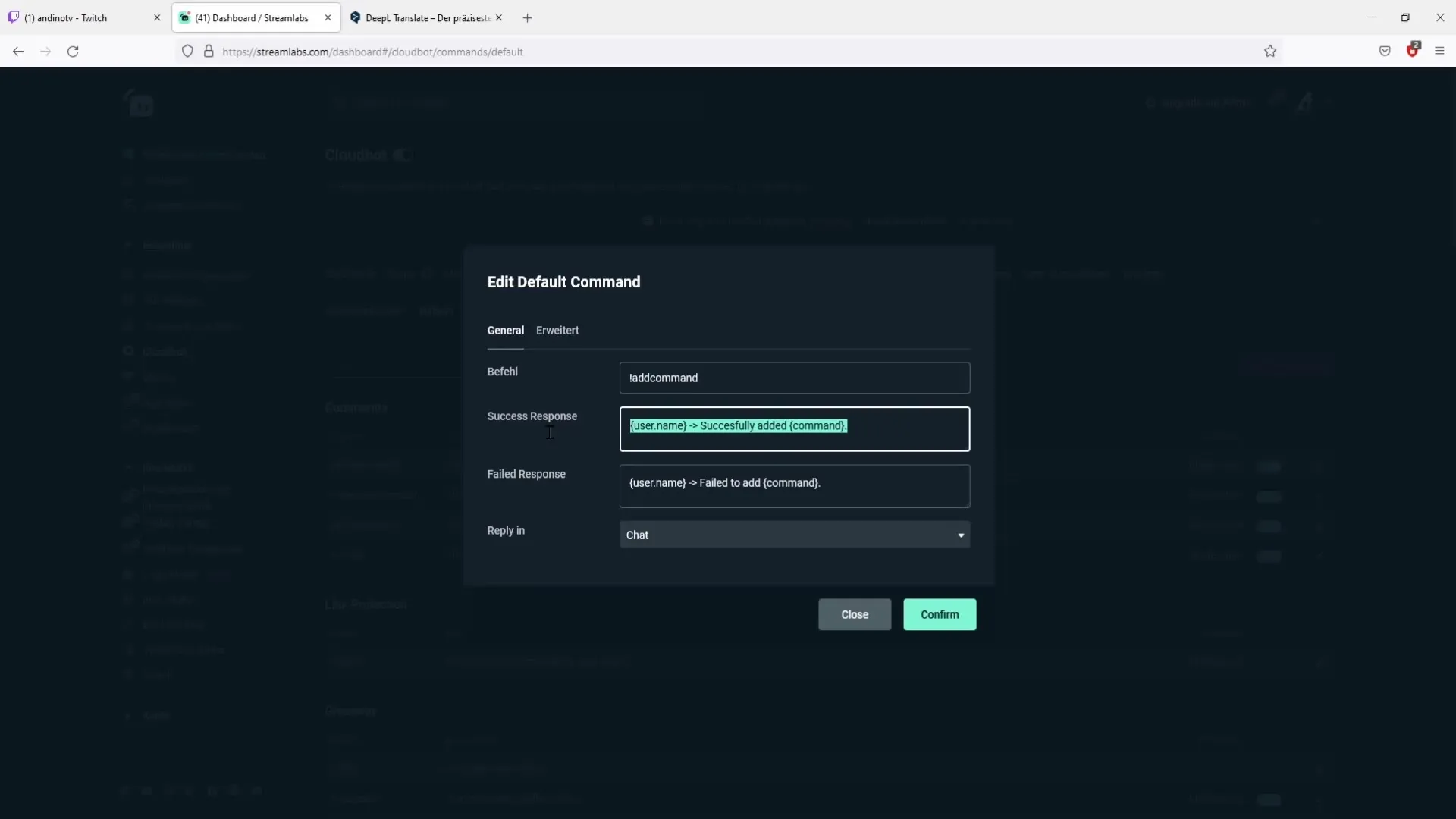This screenshot has width=1456, height=819.
Task: Bookmark this page with star icon
Action: (x=1270, y=52)
